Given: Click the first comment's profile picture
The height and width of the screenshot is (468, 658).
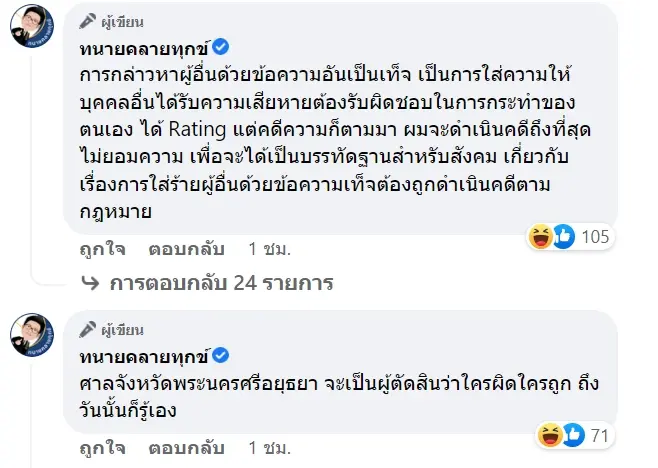Looking at the screenshot, I should click(33, 30).
